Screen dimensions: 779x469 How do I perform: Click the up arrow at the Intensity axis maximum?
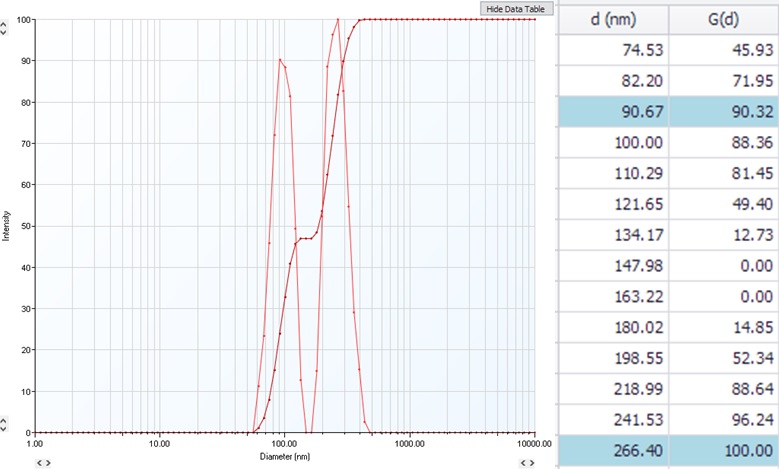pyautogui.click(x=4, y=25)
